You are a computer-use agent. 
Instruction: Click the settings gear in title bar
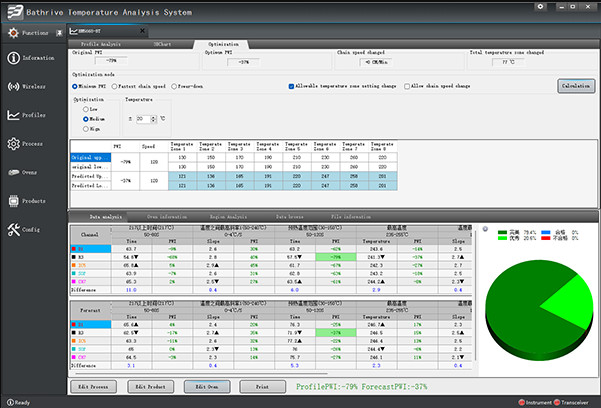pyautogui.click(x=540, y=7)
